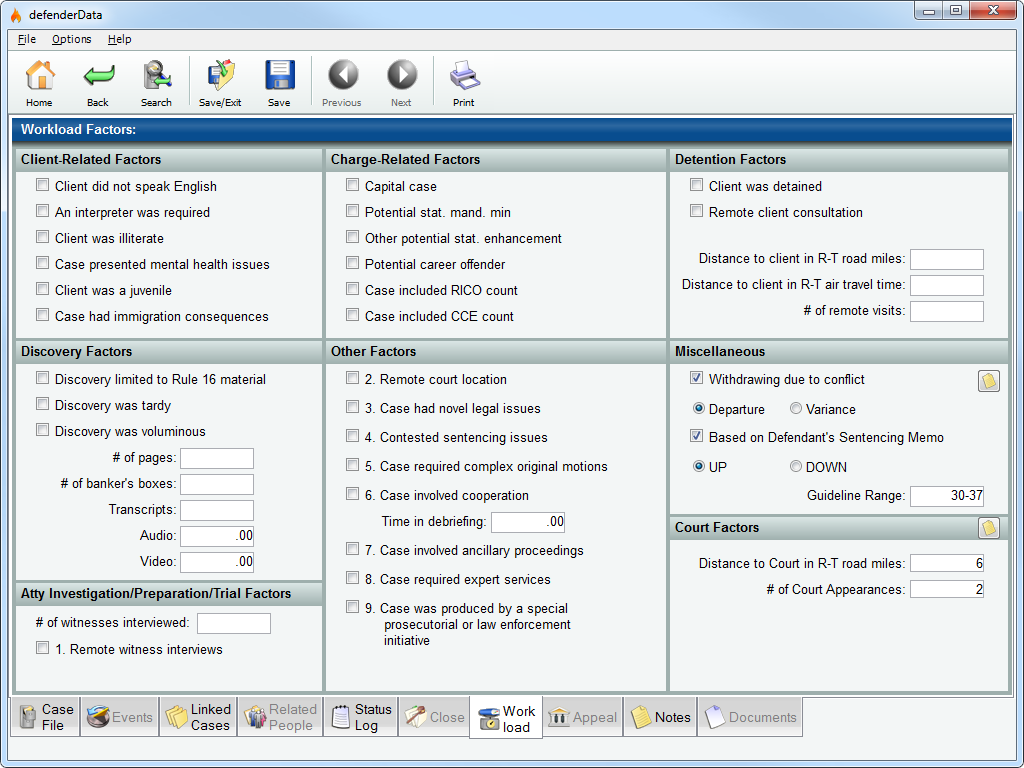
Task: Switch to the Events tab
Action: tap(120, 716)
